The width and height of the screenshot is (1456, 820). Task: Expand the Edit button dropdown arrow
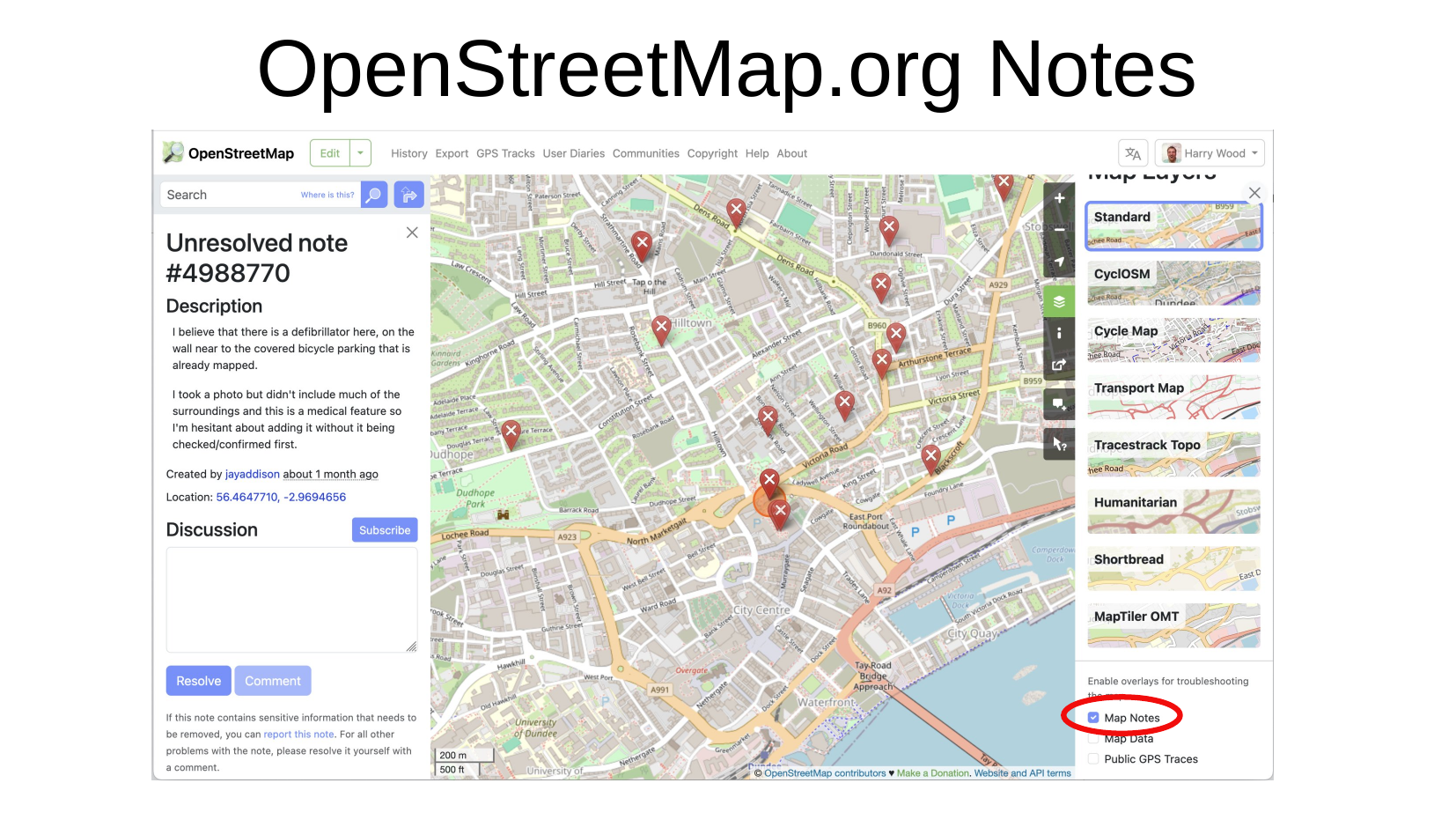pyautogui.click(x=360, y=153)
